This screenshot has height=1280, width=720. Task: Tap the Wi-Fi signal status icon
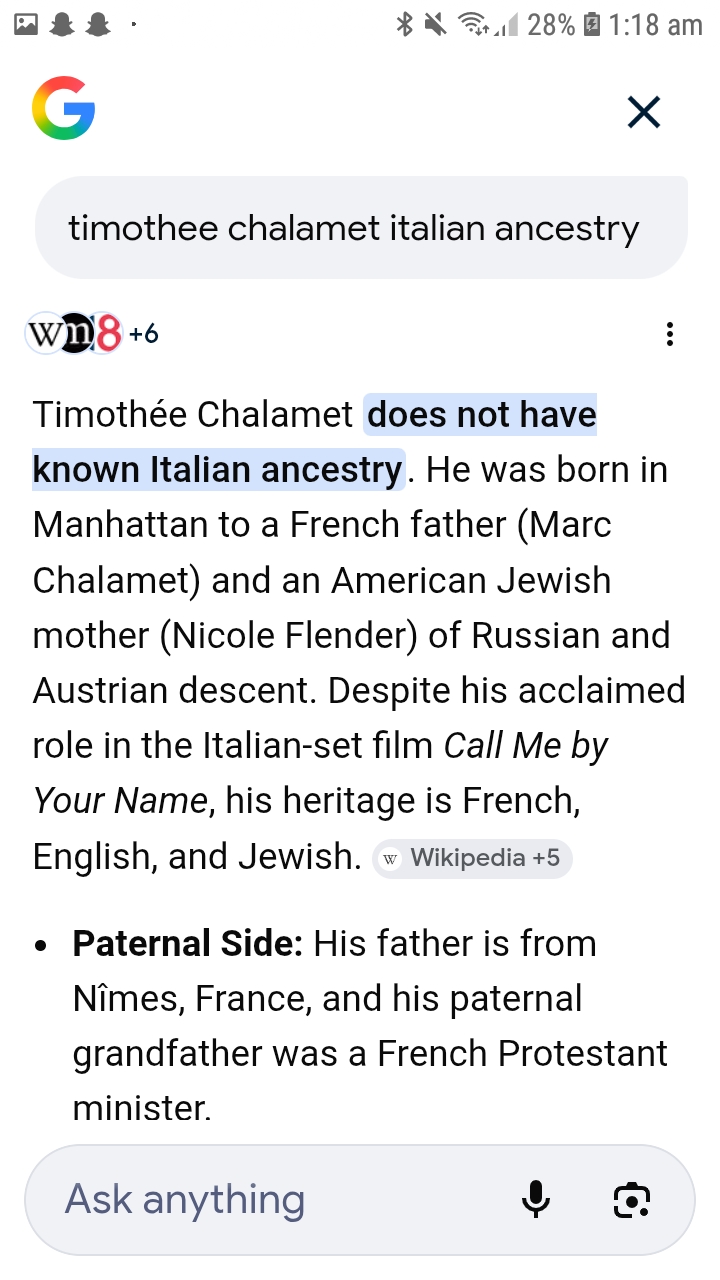(474, 25)
